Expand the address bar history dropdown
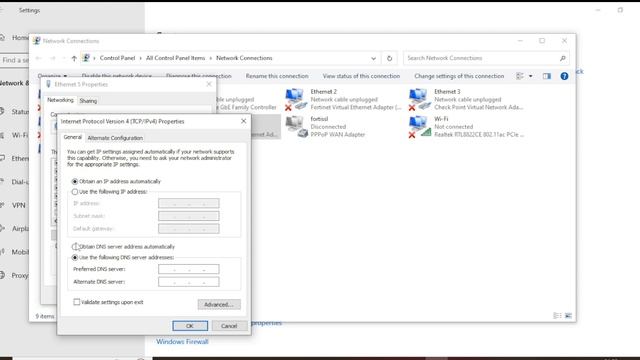The height and width of the screenshot is (360, 640). [373, 58]
